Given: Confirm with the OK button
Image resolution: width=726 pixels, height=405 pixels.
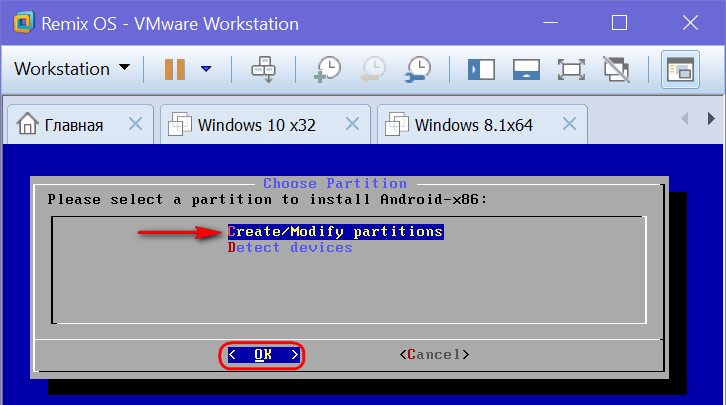Looking at the screenshot, I should (263, 355).
